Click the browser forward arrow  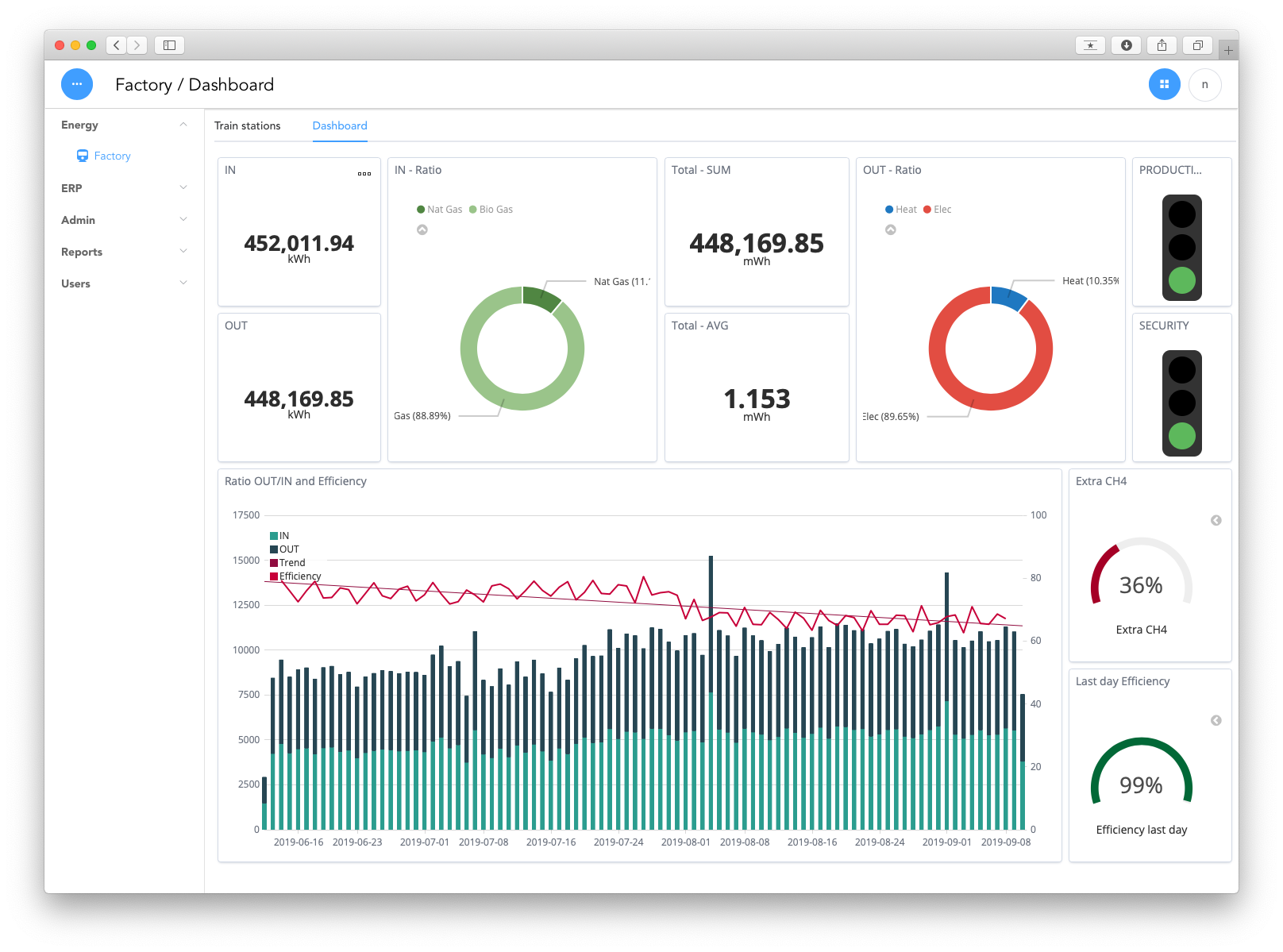click(137, 45)
